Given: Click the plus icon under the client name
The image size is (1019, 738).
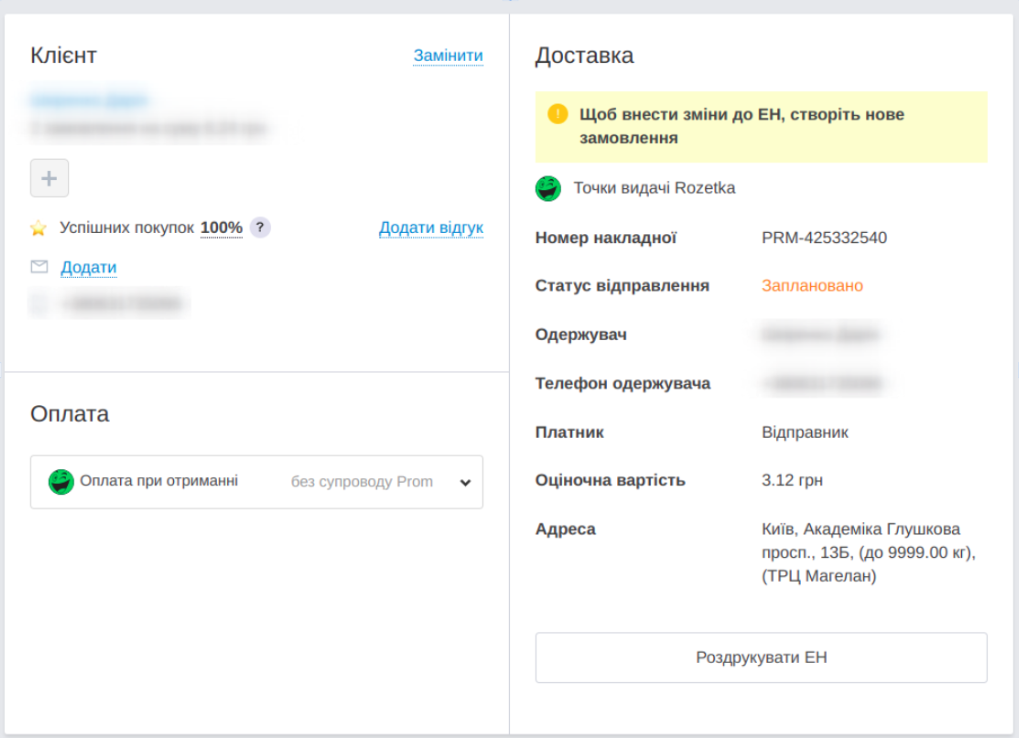Looking at the screenshot, I should point(48,178).
